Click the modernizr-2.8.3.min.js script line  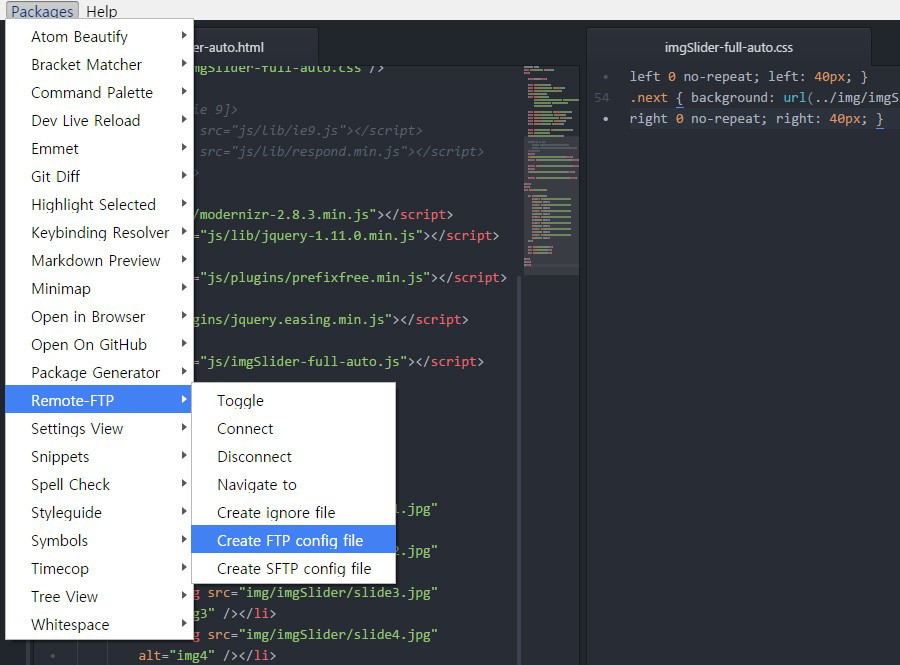[x=323, y=215]
